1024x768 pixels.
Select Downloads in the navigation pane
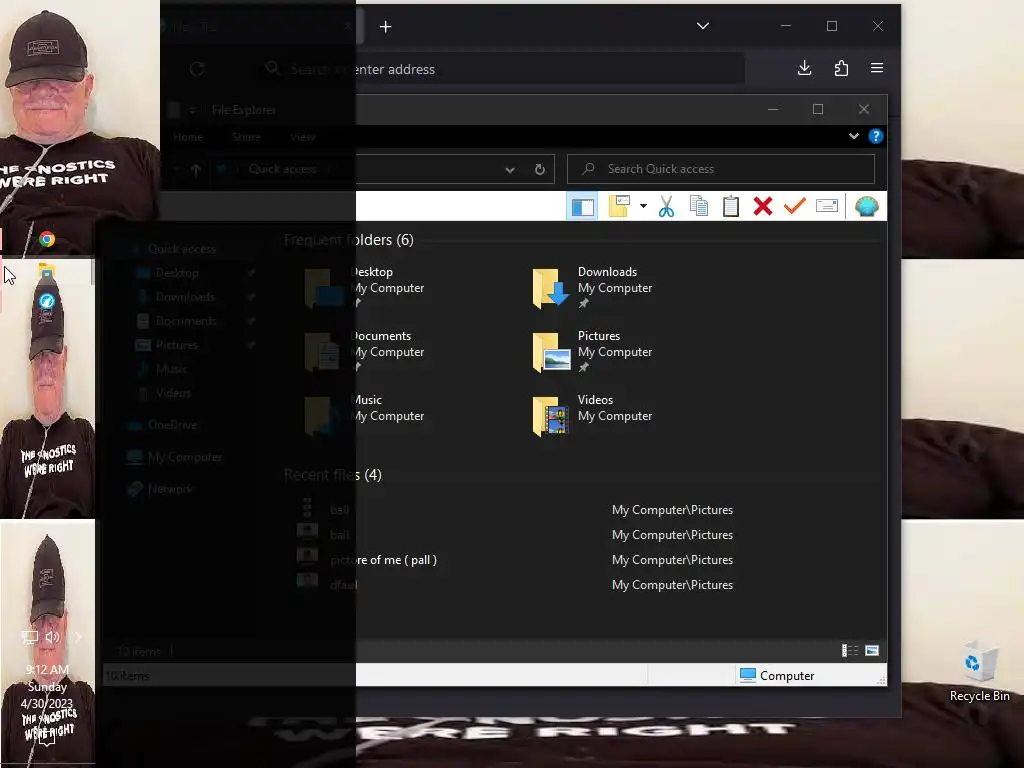pos(185,297)
